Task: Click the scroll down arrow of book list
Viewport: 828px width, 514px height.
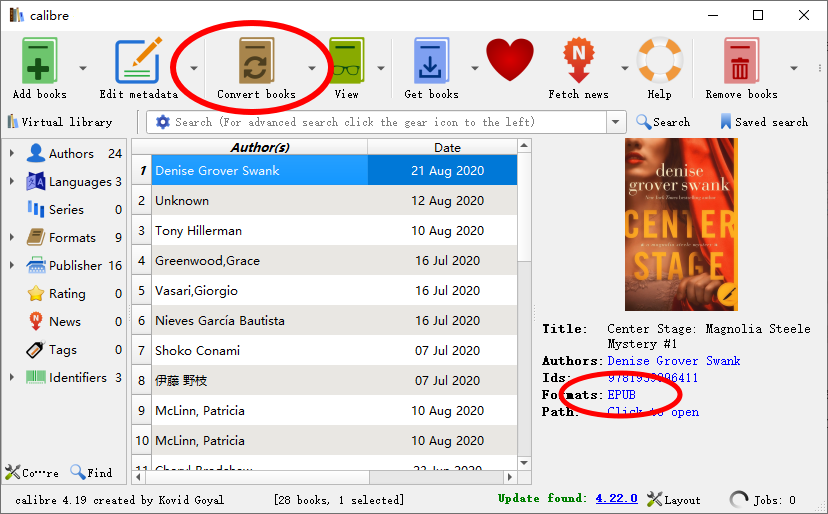Action: tap(524, 463)
